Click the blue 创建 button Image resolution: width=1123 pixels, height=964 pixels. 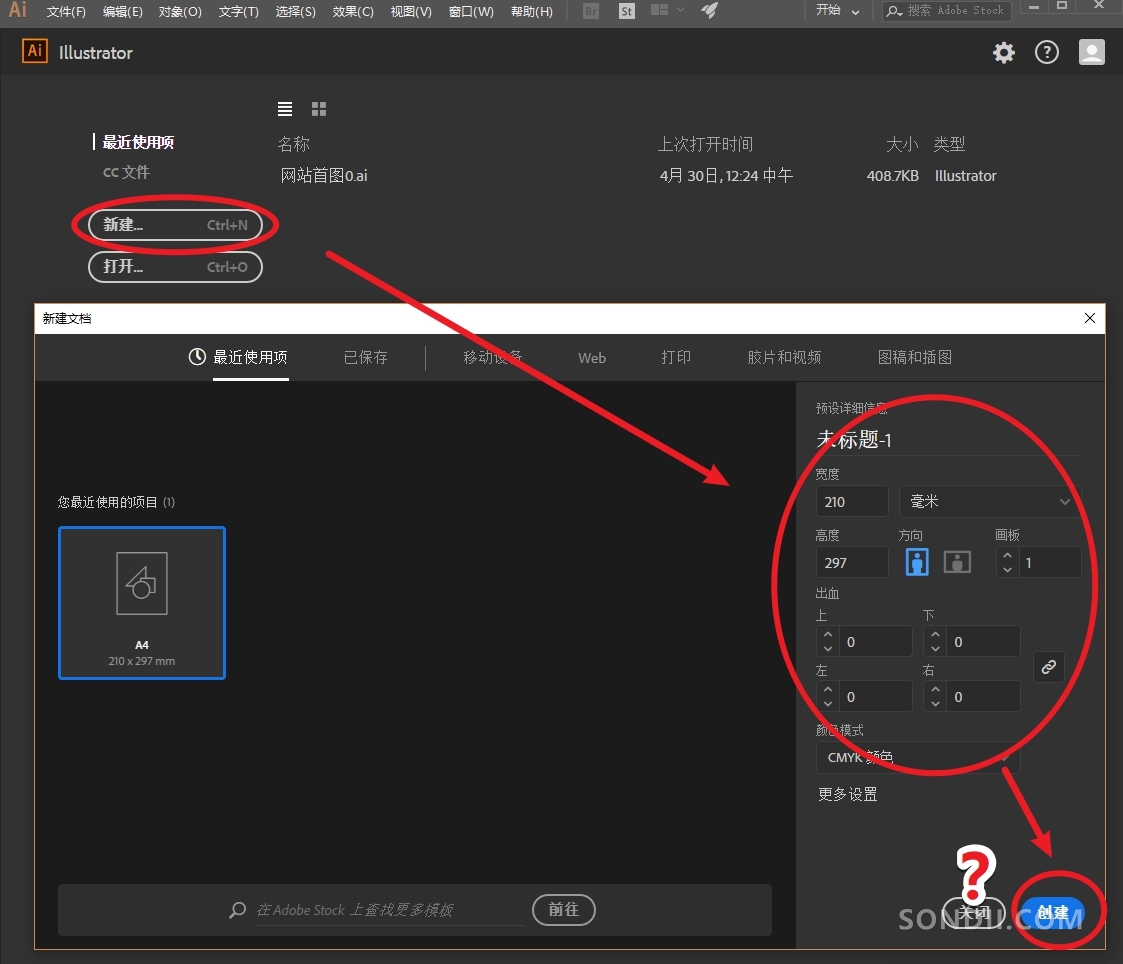tap(1053, 912)
